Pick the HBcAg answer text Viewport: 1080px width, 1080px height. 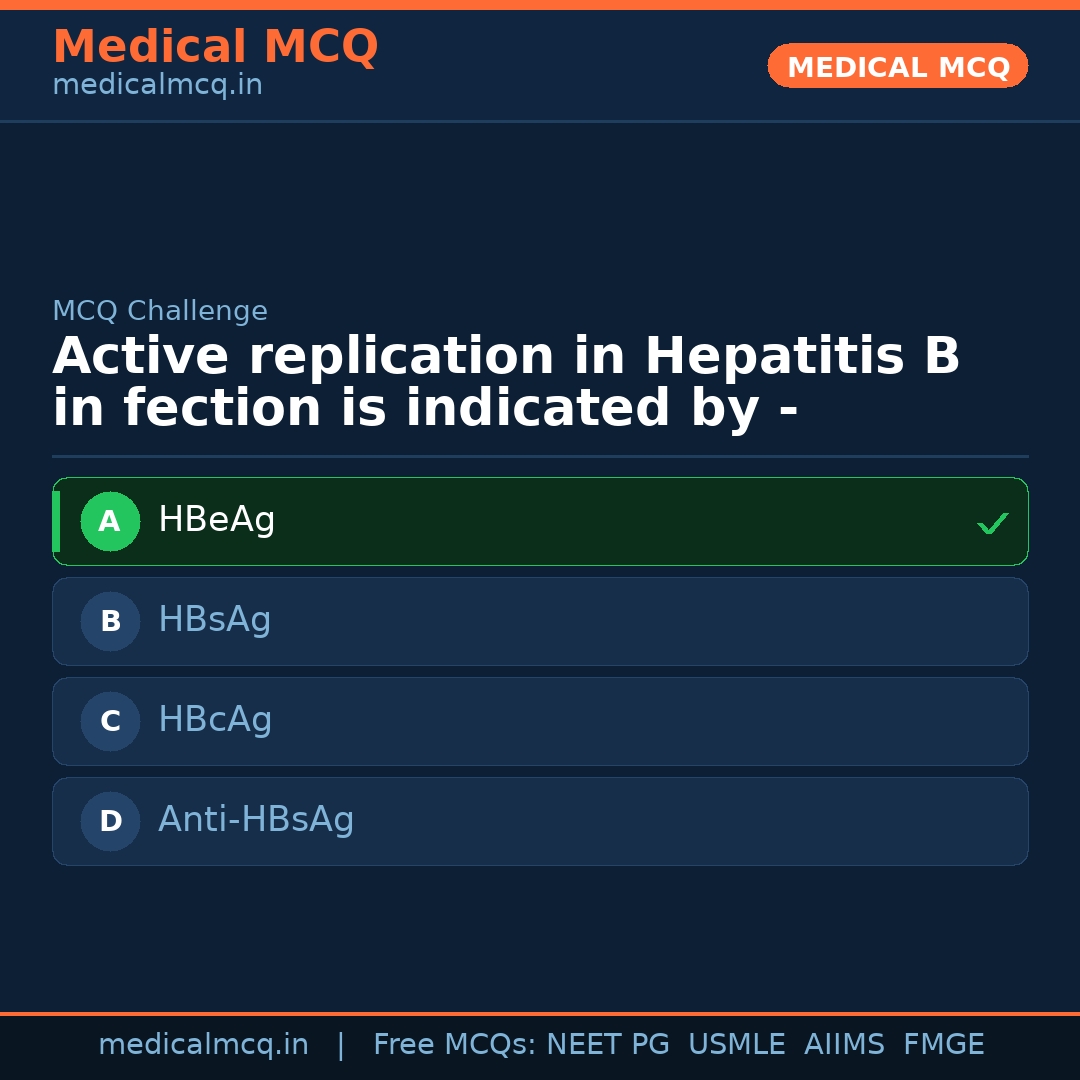215,720
